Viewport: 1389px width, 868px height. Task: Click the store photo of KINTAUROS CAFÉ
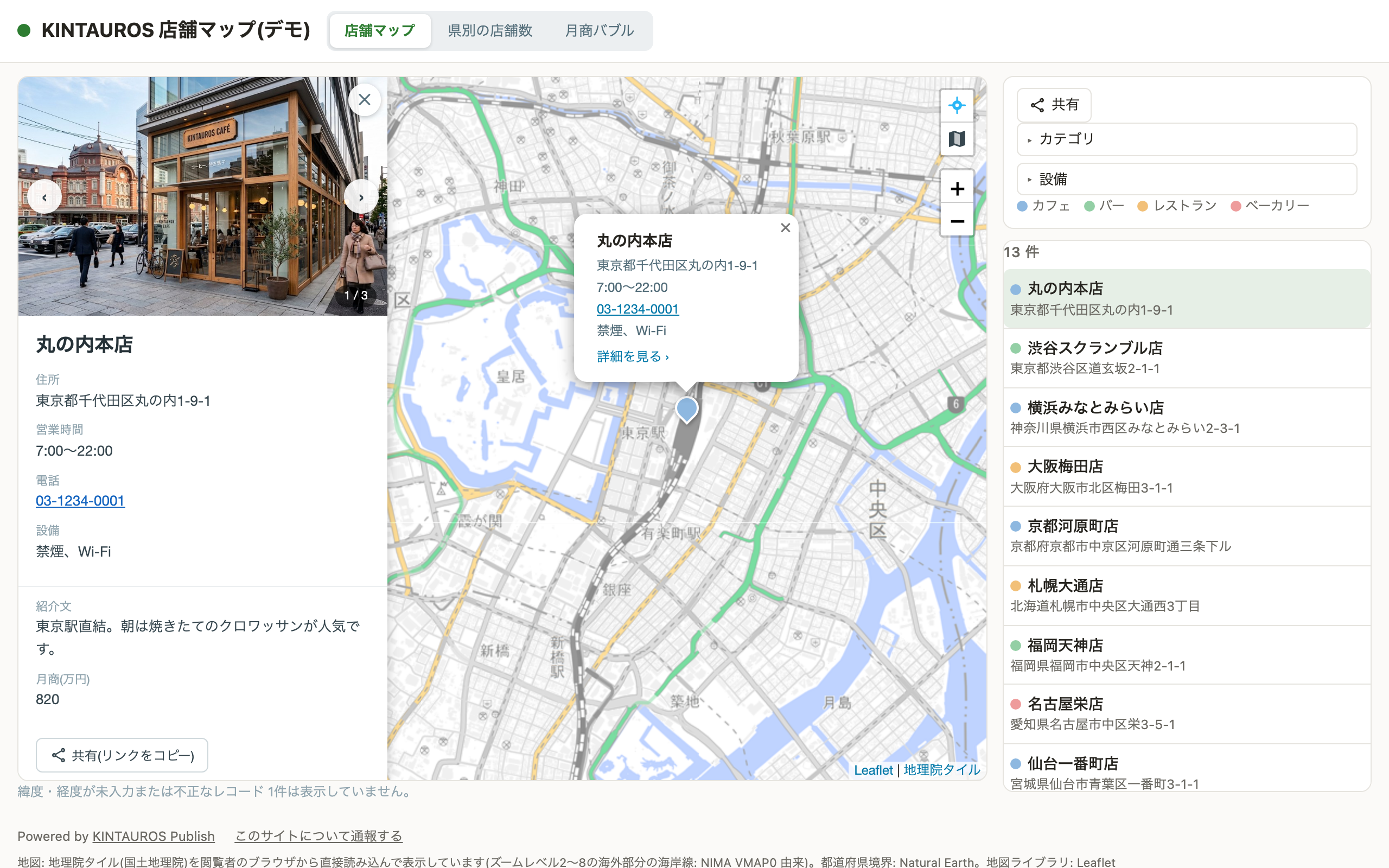click(x=202, y=196)
